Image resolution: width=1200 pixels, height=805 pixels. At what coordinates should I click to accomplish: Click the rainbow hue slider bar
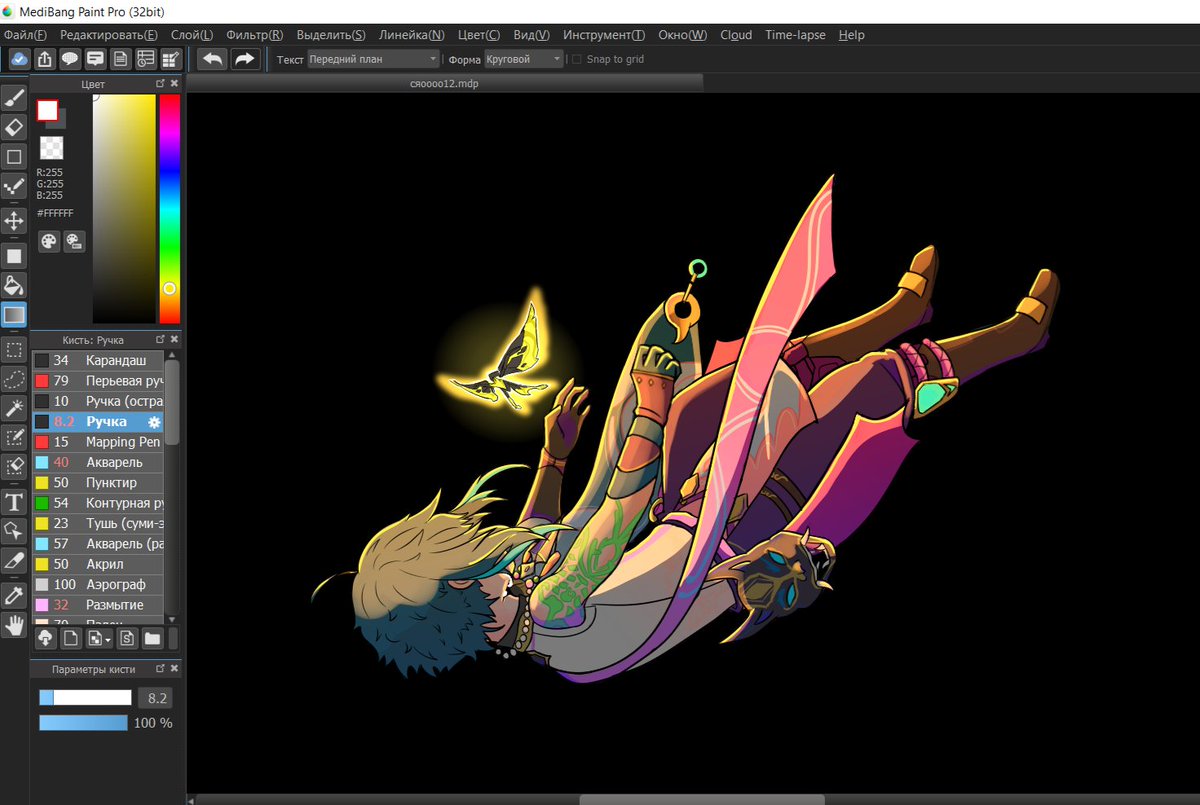click(170, 208)
